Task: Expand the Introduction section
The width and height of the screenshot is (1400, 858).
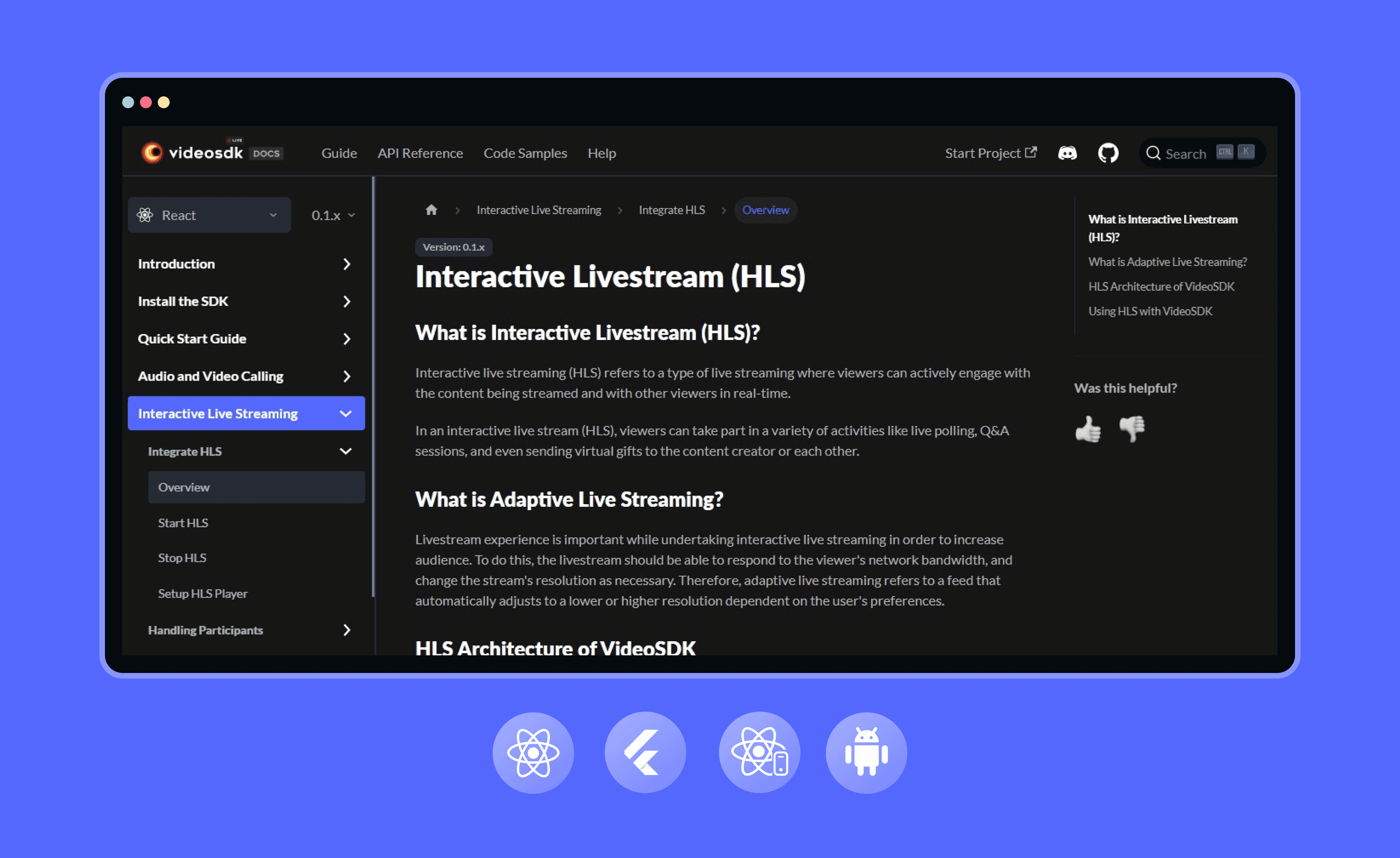Action: pyautogui.click(x=246, y=264)
